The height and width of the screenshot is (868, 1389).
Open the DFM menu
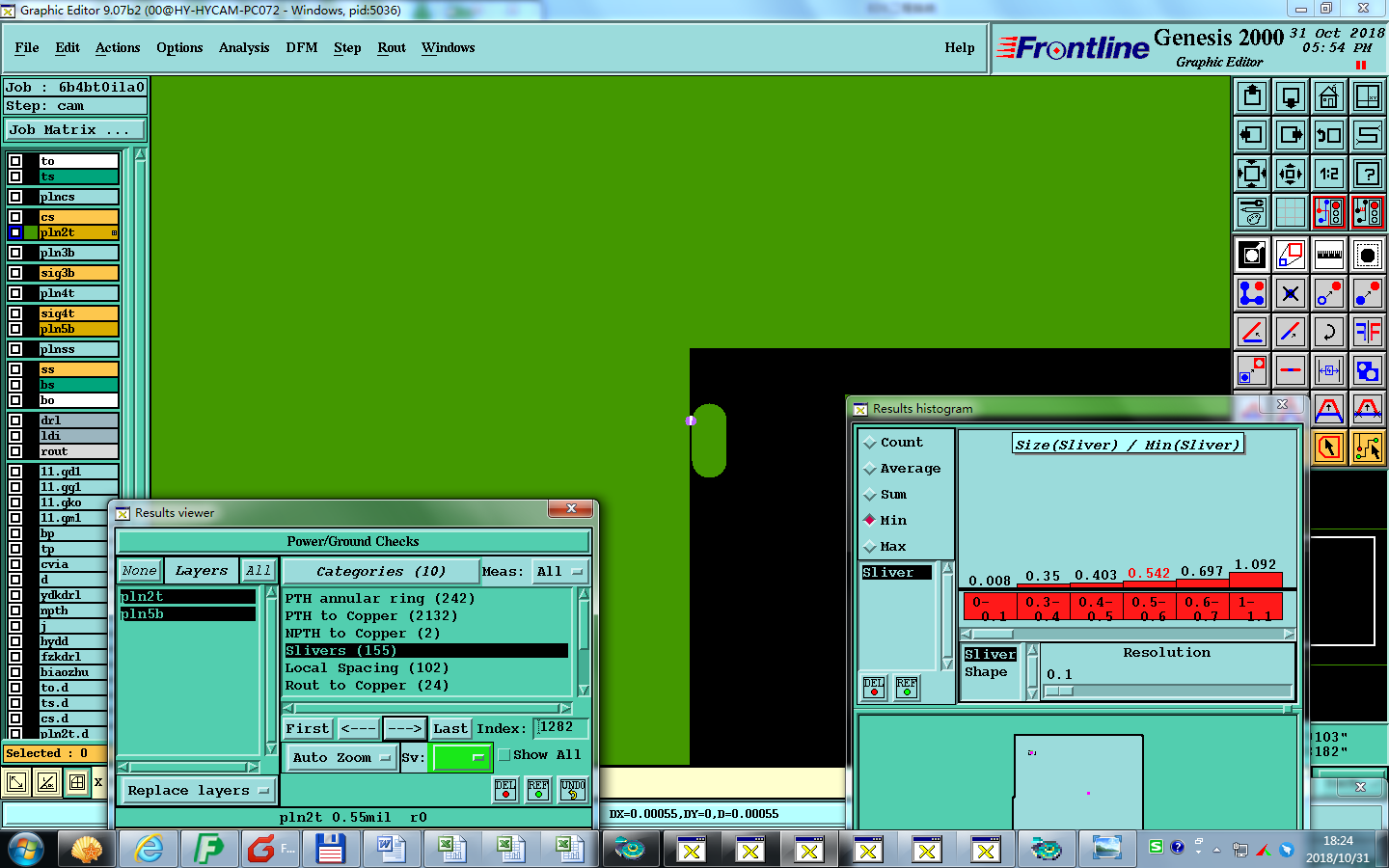[x=302, y=48]
